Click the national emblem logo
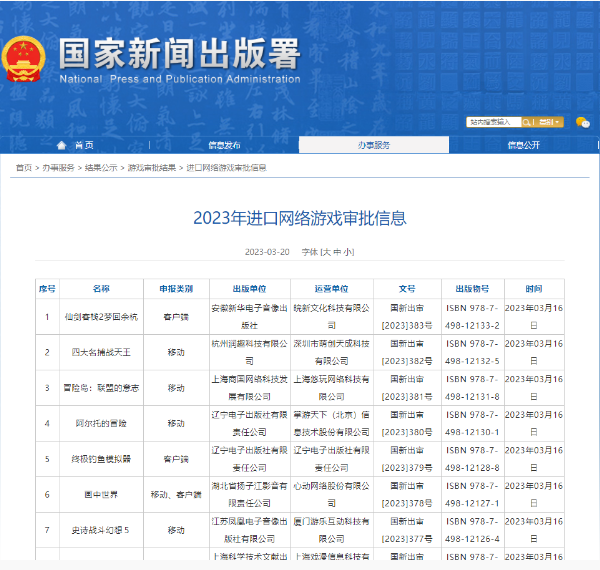 tap(23, 59)
